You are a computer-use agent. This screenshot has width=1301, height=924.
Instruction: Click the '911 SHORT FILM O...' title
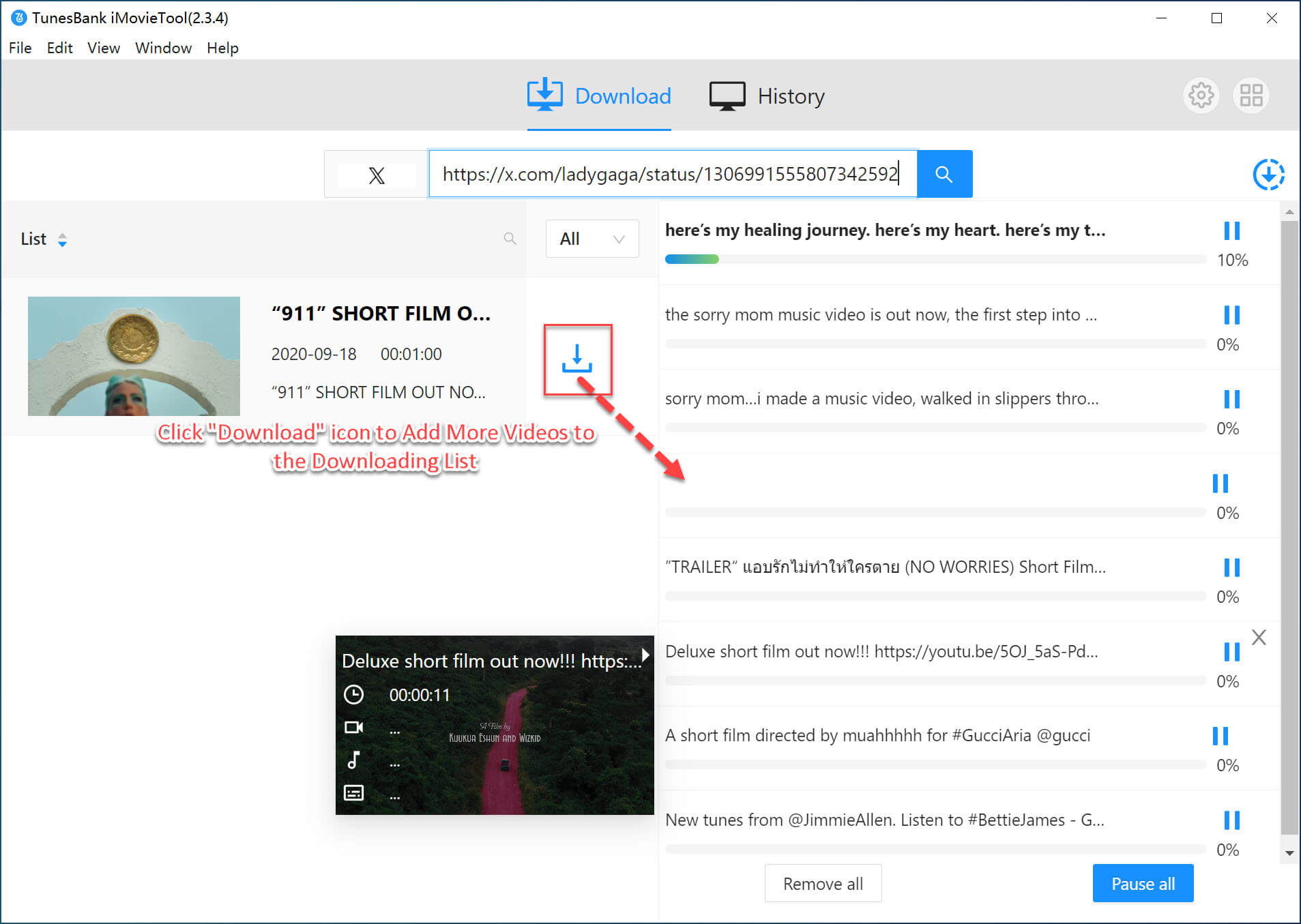[381, 314]
